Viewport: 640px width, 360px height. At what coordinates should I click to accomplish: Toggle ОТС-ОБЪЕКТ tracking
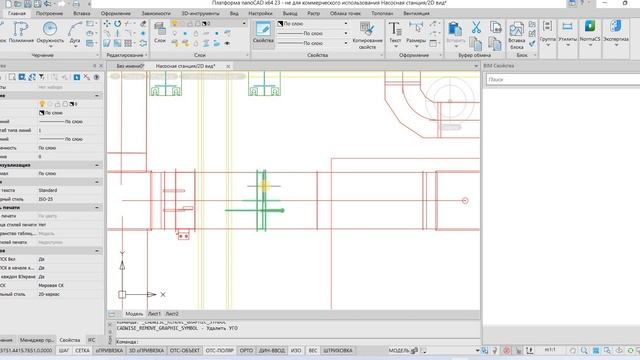185,351
